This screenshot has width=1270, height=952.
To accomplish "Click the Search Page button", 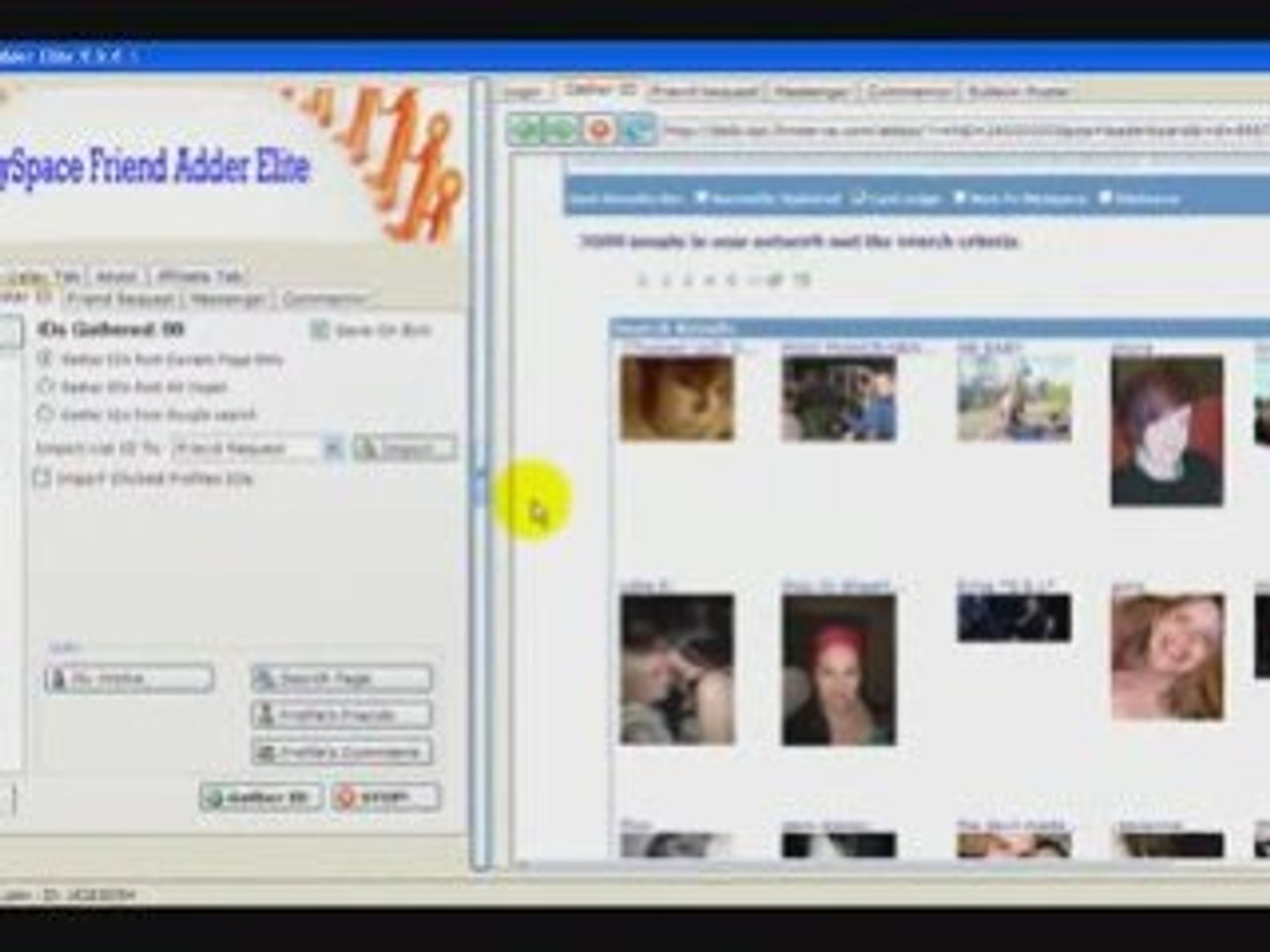I will coord(341,679).
